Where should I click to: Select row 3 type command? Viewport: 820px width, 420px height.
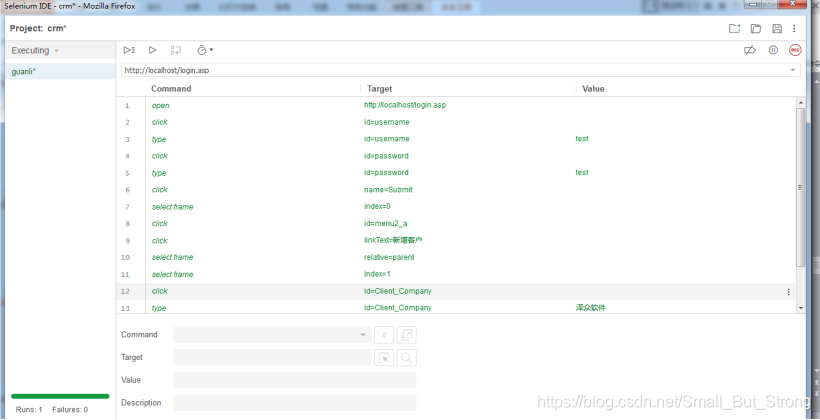tap(159, 139)
